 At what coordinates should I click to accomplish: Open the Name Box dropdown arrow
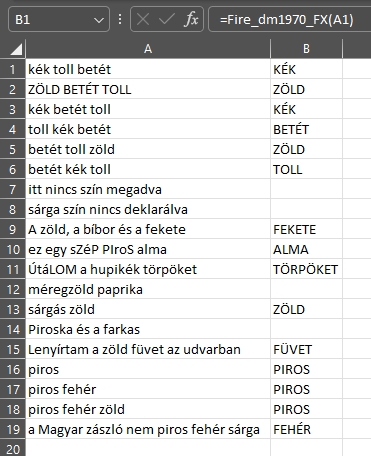[x=99, y=20]
